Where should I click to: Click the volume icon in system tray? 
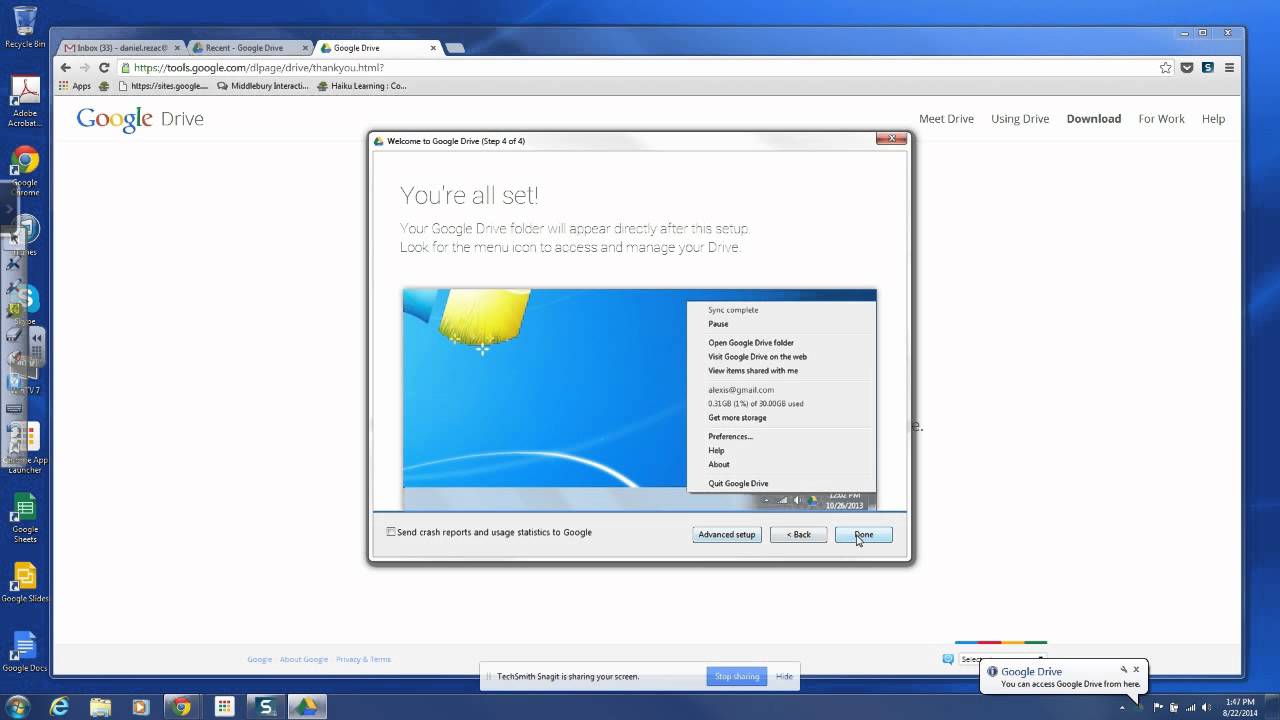pos(1208,707)
